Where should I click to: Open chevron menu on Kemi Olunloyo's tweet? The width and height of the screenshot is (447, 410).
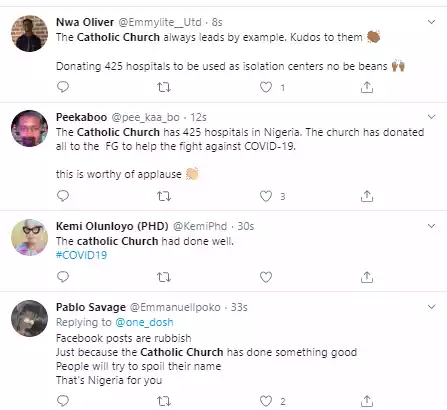(x=432, y=226)
